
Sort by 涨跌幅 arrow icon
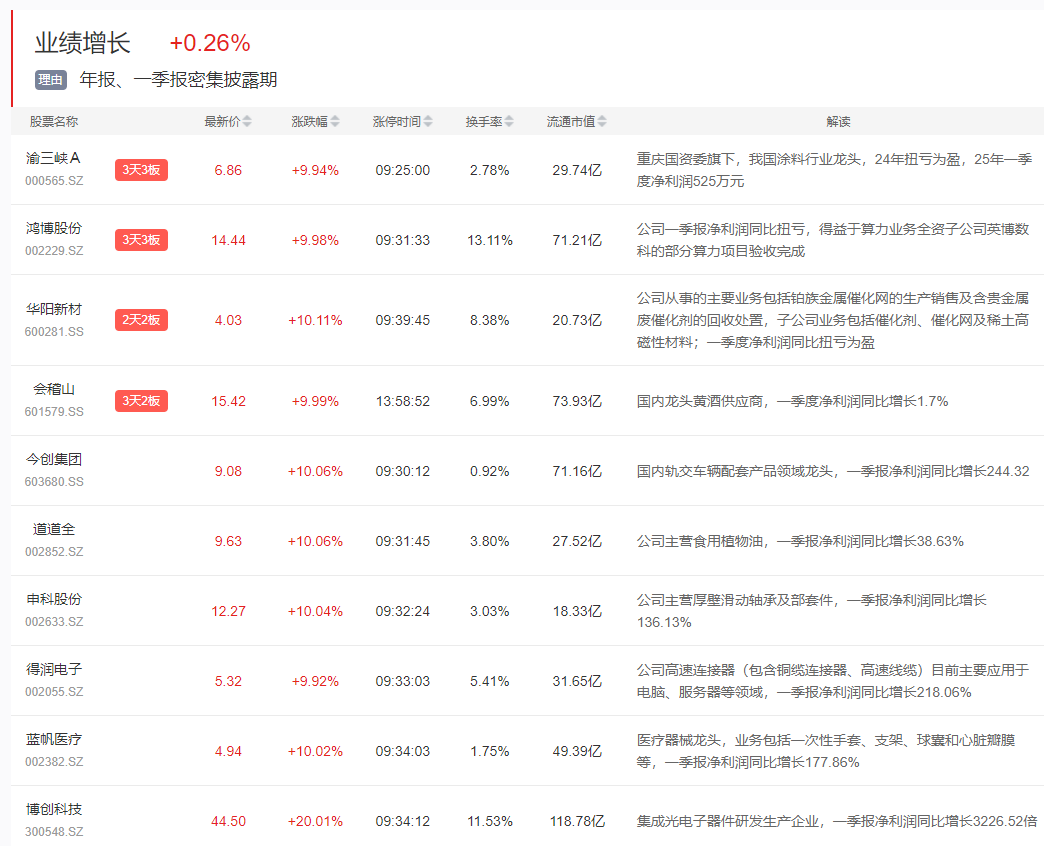coord(335,122)
